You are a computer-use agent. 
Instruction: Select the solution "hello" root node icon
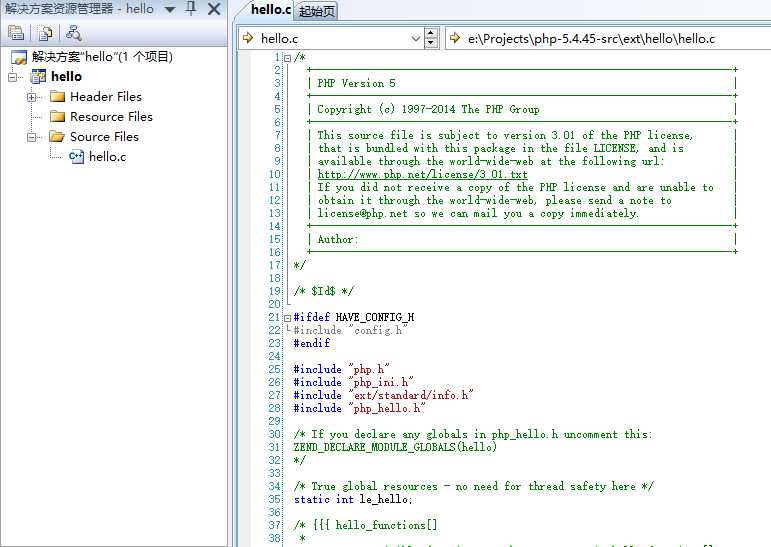pos(19,57)
